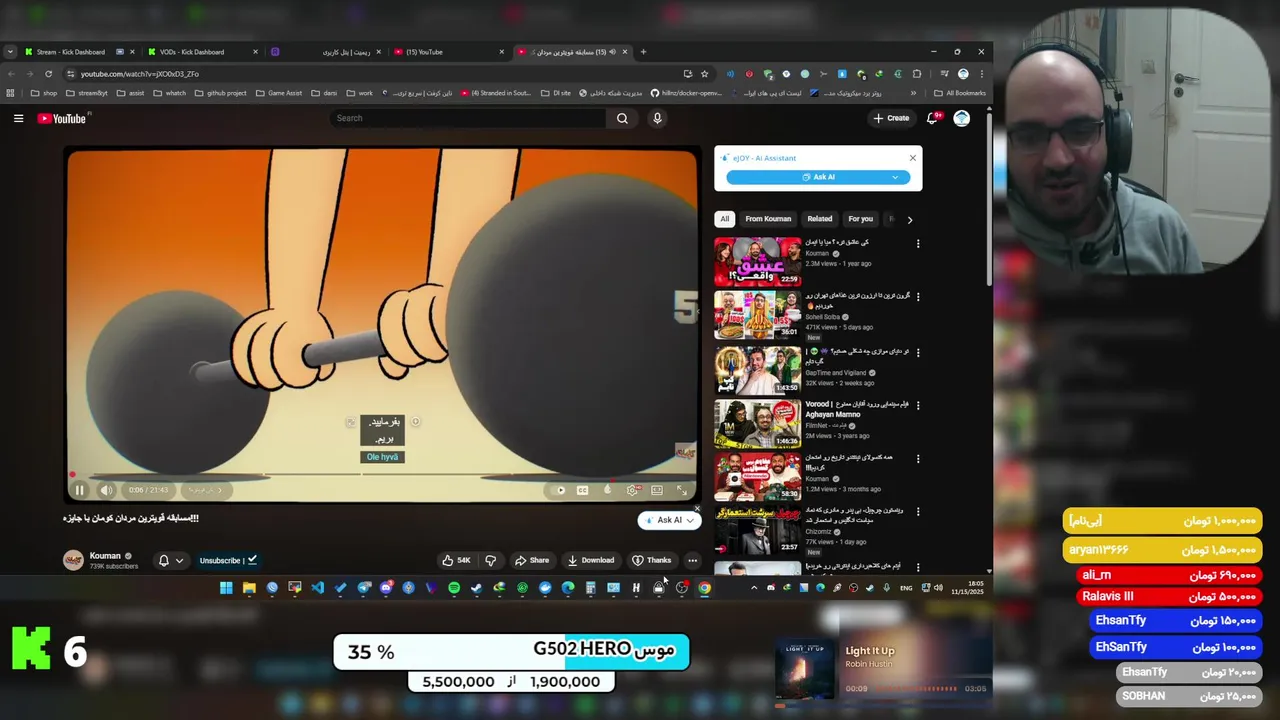Open options for the Soheil Sorba video

click(918, 297)
